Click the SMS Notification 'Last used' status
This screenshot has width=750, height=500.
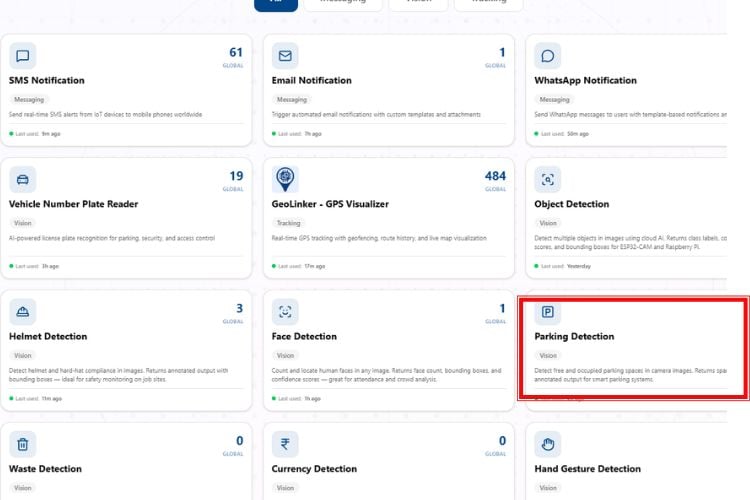(x=35, y=134)
